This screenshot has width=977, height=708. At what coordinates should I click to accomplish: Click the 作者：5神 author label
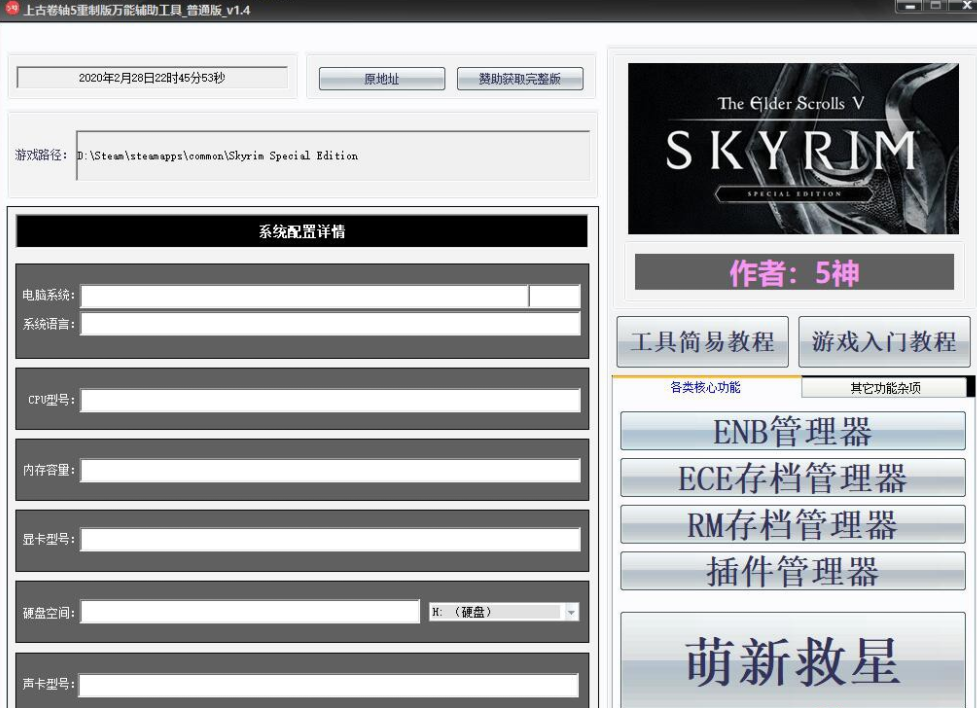pos(794,272)
